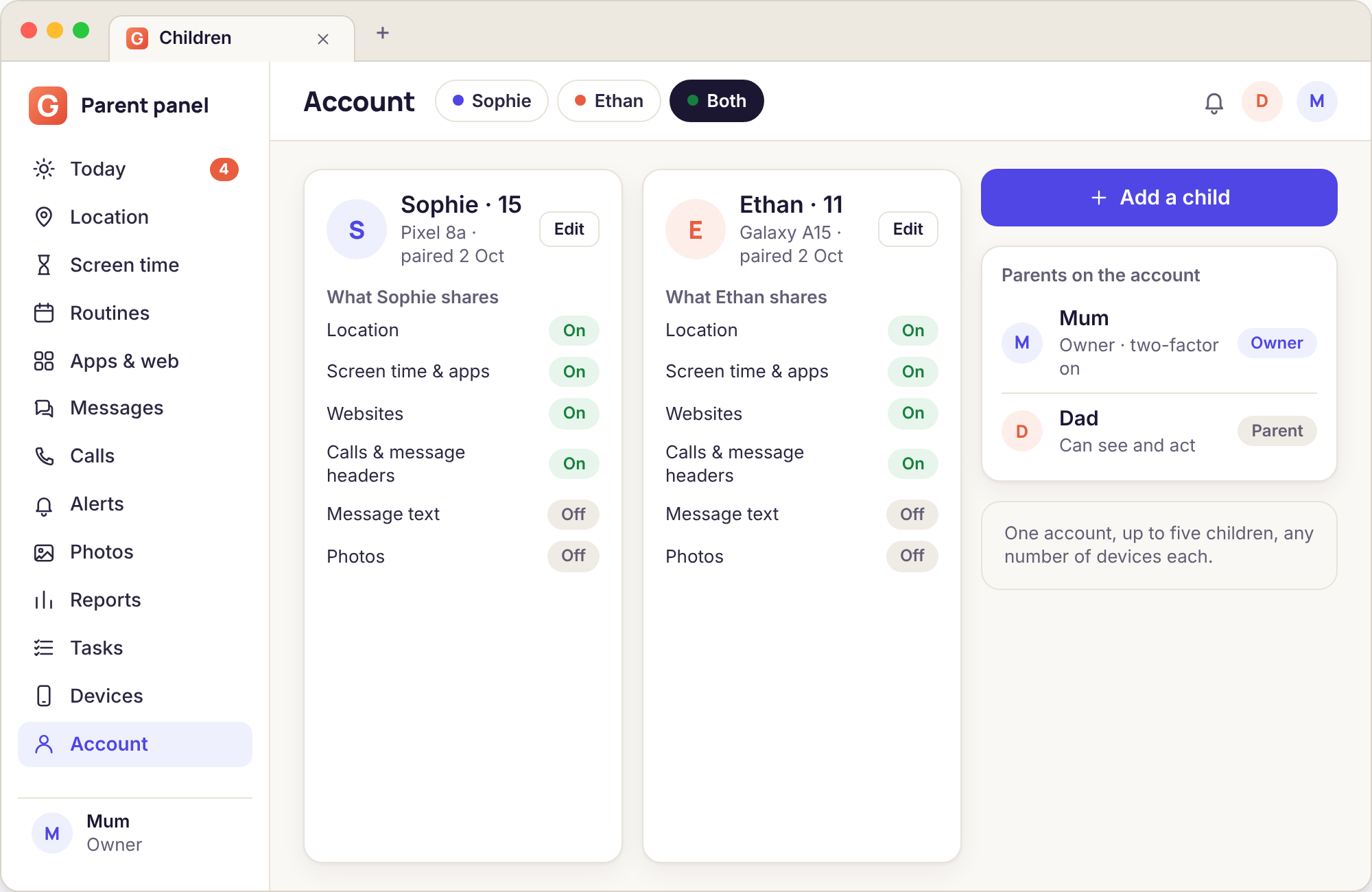This screenshot has width=1372, height=892.
Task: Click the Apps & web grid icon
Action: (44, 361)
